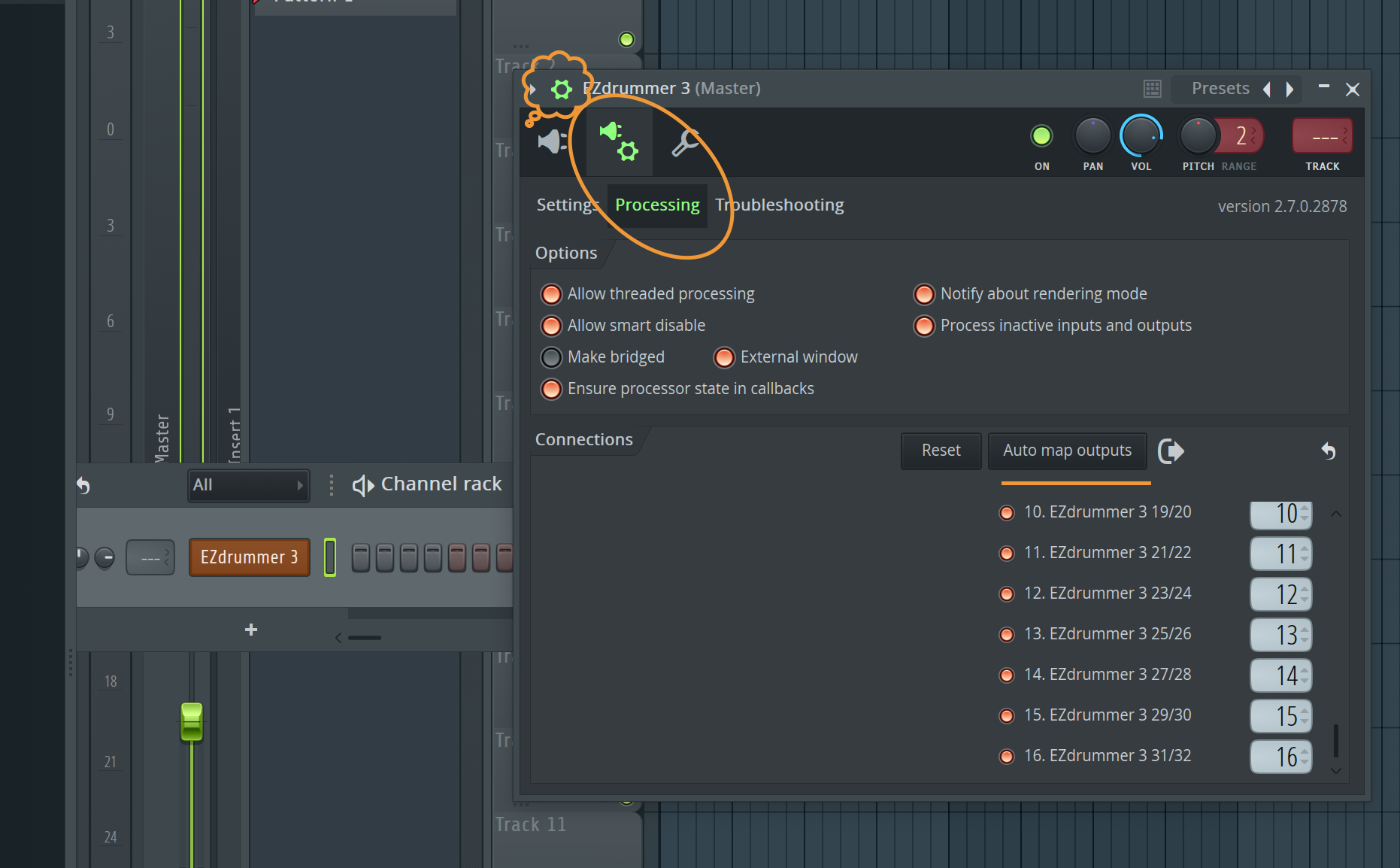Open the All channel filter dropdown

248,485
